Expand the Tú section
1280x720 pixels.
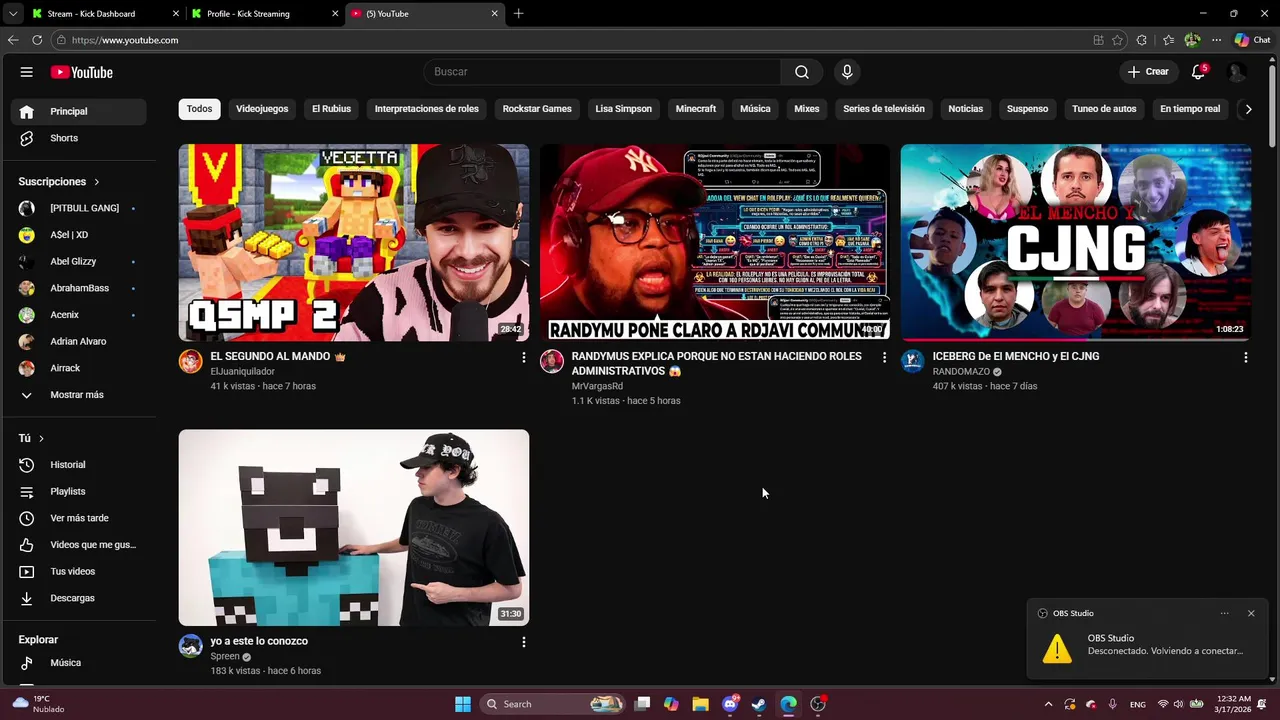point(31,438)
